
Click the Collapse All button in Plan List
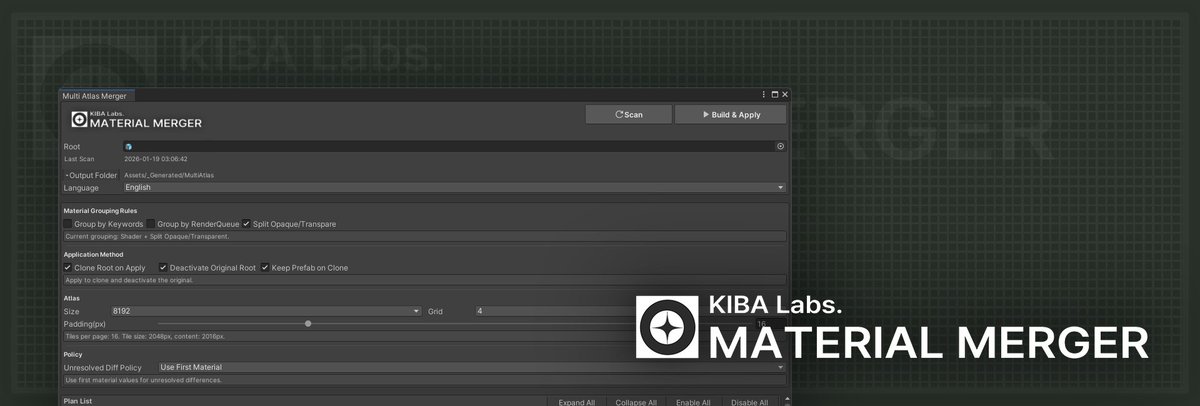[x=636, y=402]
